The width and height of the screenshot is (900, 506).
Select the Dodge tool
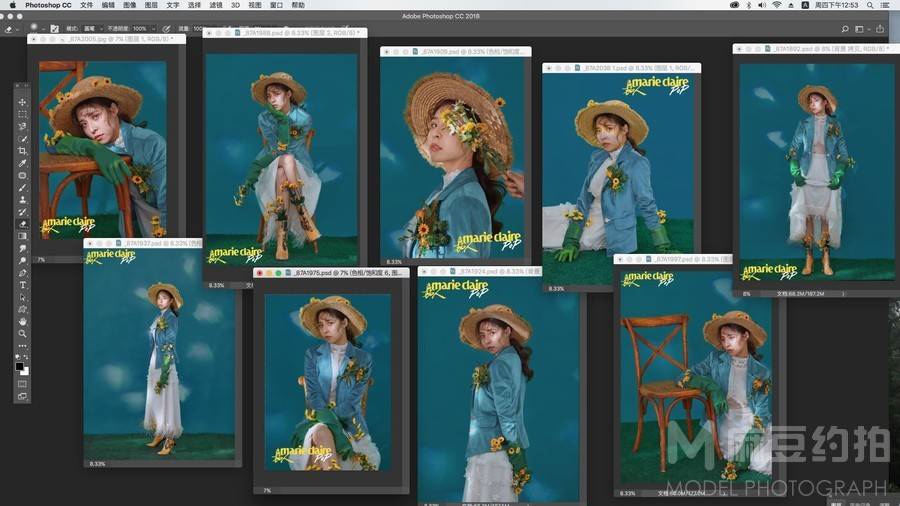pos(22,260)
